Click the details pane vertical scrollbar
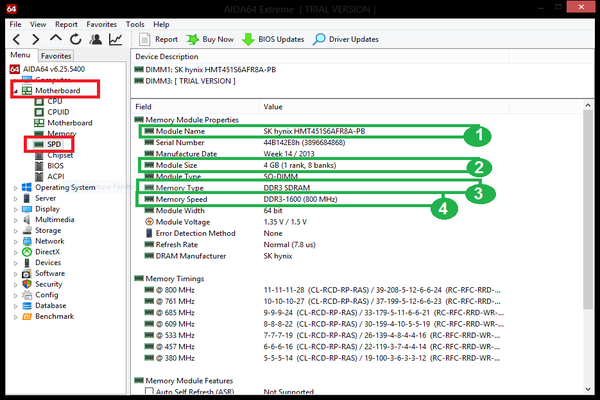 [588, 209]
